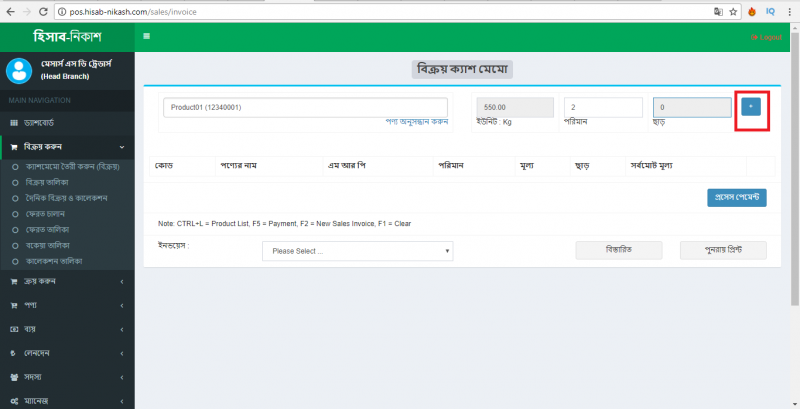Viewport: 800px width, 409px height.
Task: Click the user avatar profile icon
Action: (x=19, y=70)
